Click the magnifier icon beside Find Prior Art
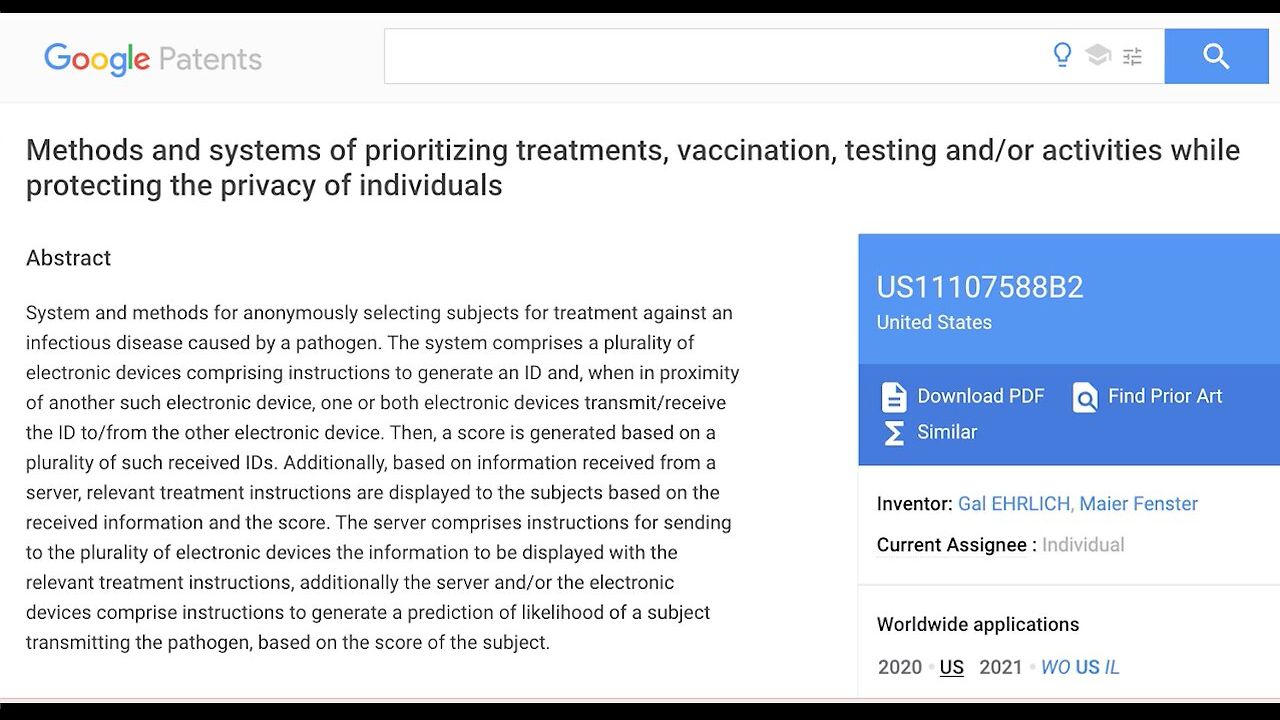This screenshot has width=1280, height=720. click(1085, 397)
